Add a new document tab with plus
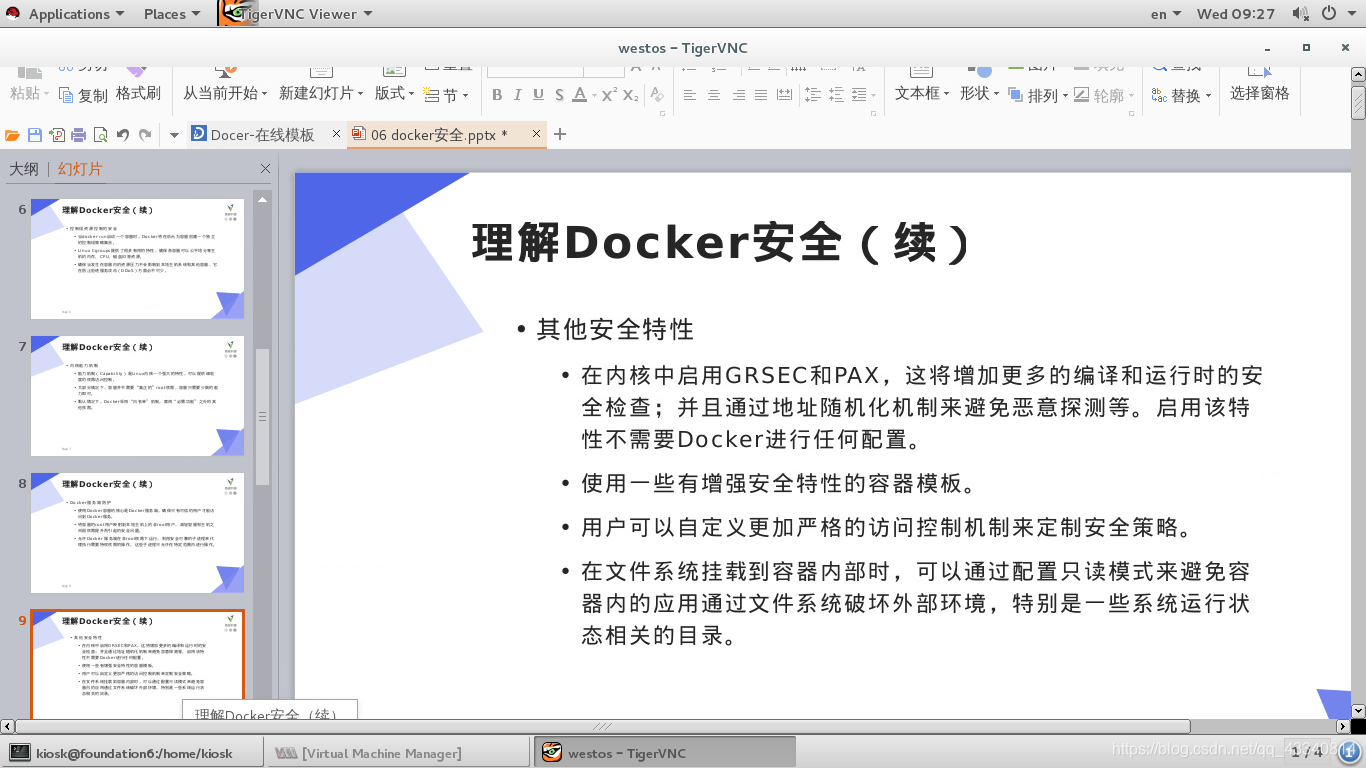 pyautogui.click(x=560, y=134)
